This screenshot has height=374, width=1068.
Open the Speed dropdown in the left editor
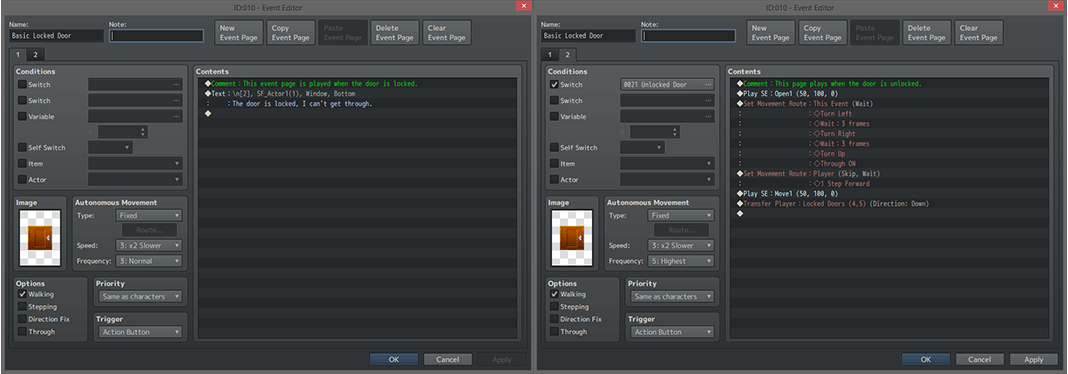(x=148, y=245)
